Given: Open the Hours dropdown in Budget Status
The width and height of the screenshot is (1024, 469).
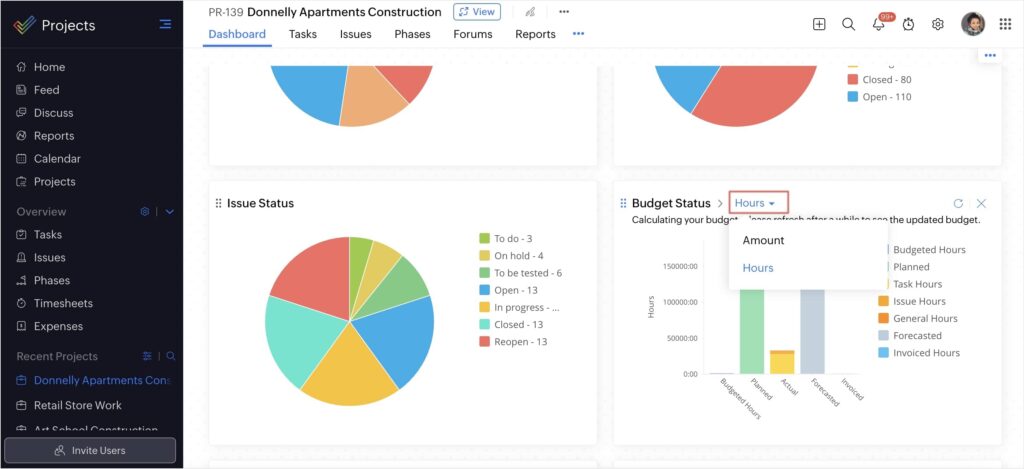Looking at the screenshot, I should click(757, 203).
